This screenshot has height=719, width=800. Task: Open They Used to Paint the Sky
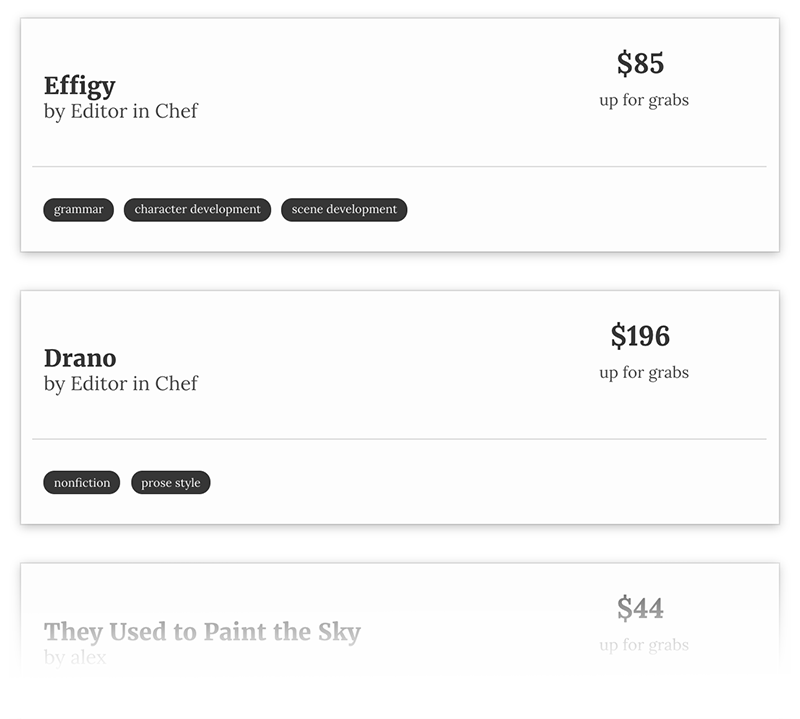[203, 632]
